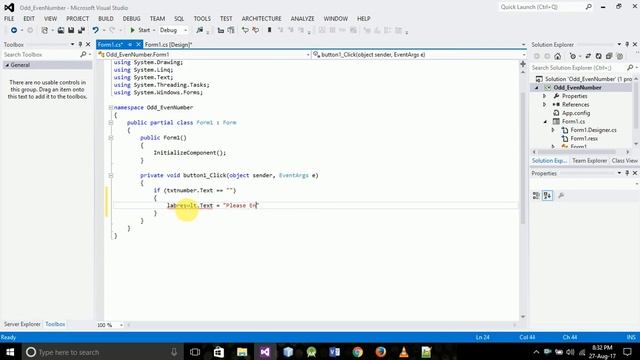Click the Collapse All icon in Solution Explorer
The width and height of the screenshot is (640, 360).
point(609,56)
